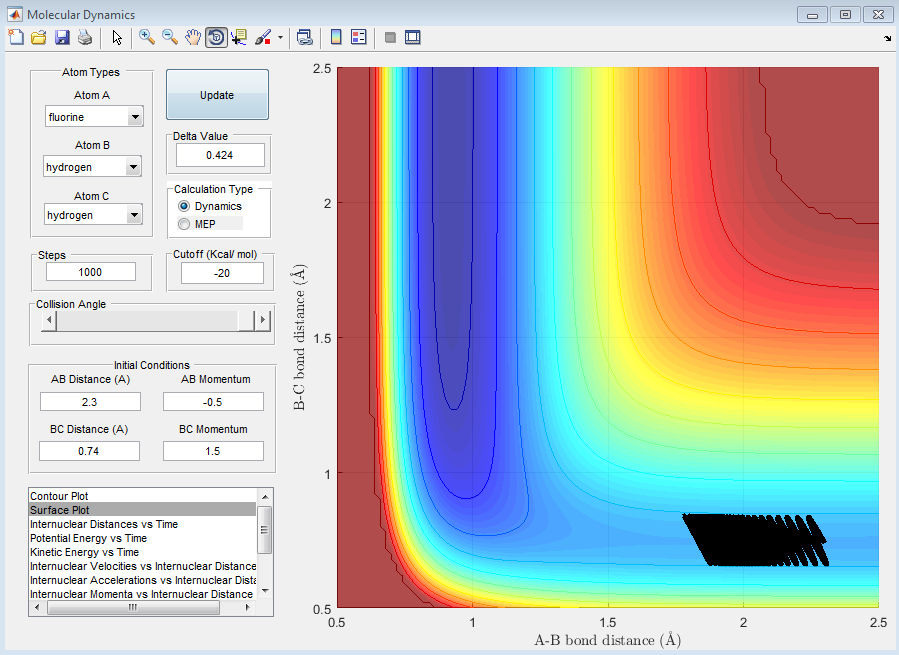Select Potential Energy vs Time list entry
This screenshot has width=899, height=655.
pyautogui.click(x=88, y=538)
